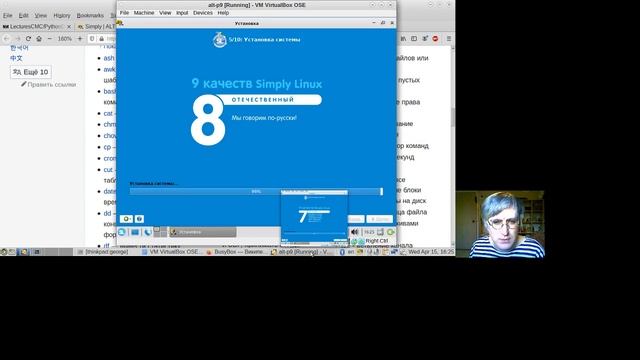Viewport: 640px width, 360px height.
Task: Click the installation progress bar
Action: [x=256, y=191]
